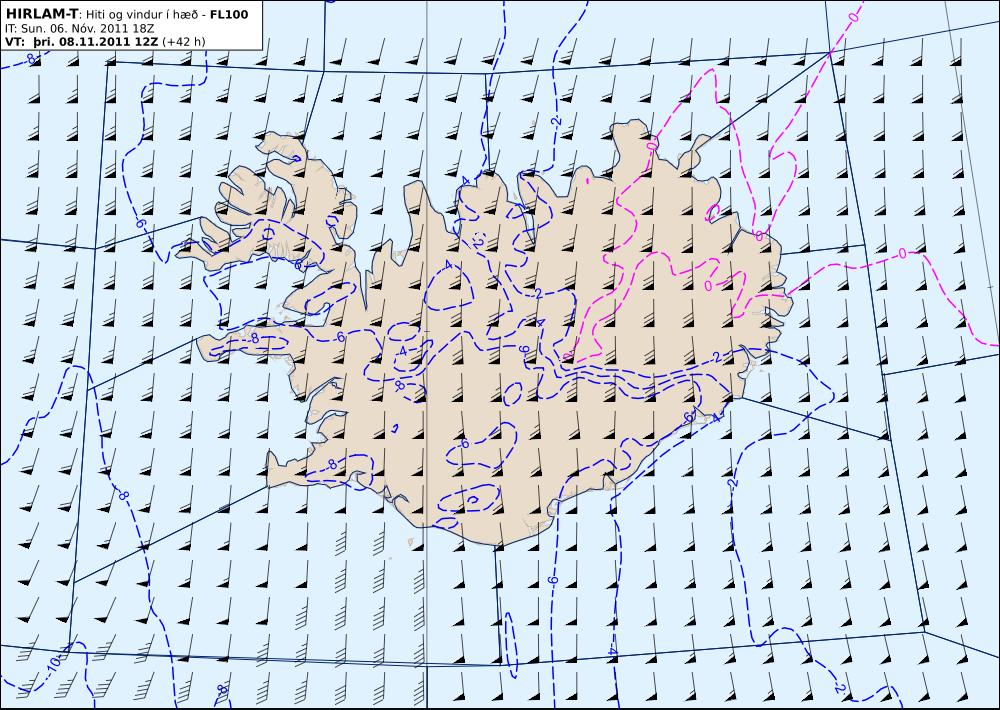Click the HIRLAM-T model title text

(41, 13)
